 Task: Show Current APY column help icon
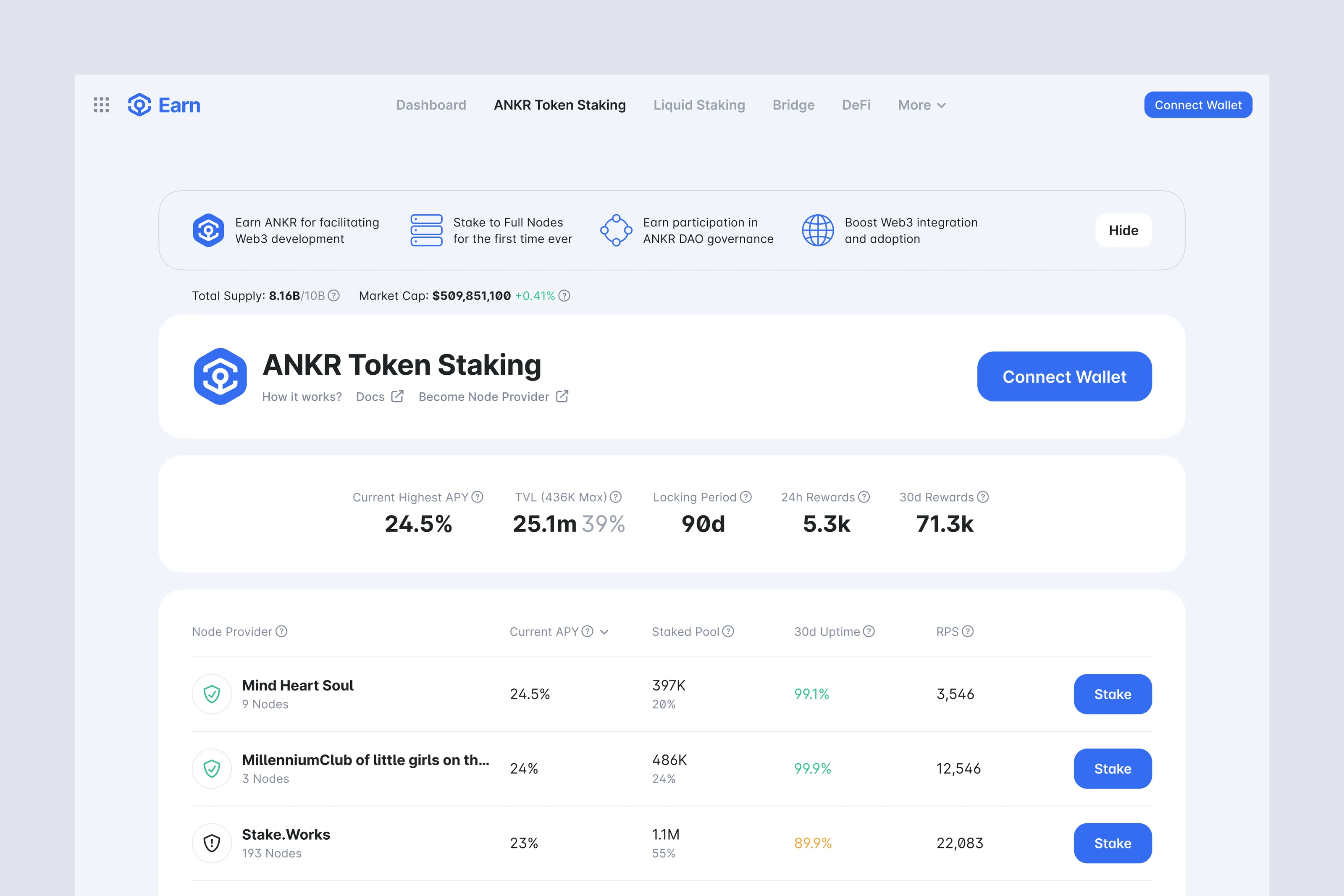[x=588, y=631]
